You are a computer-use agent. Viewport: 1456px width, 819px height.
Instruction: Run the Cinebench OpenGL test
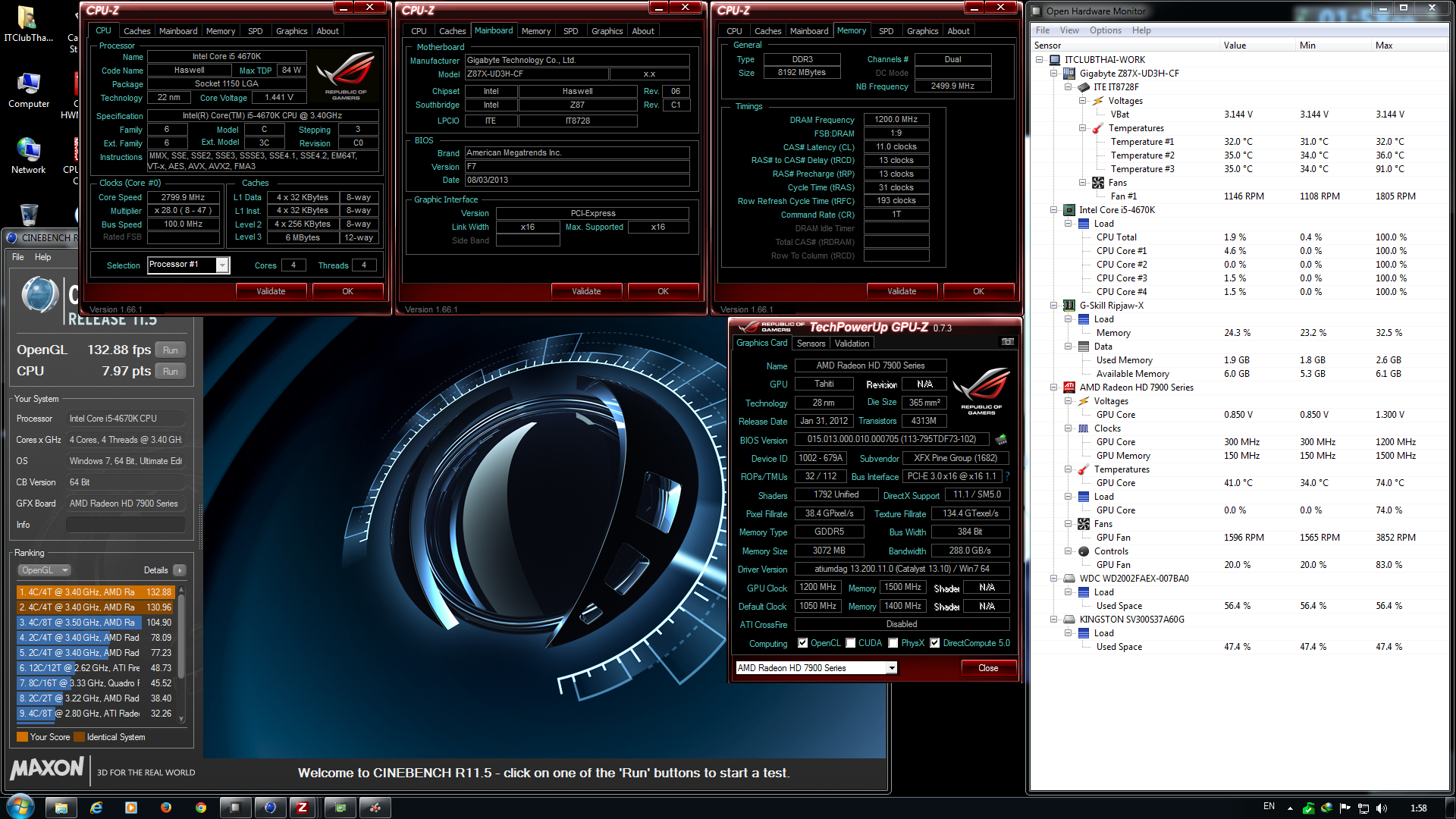tap(171, 350)
